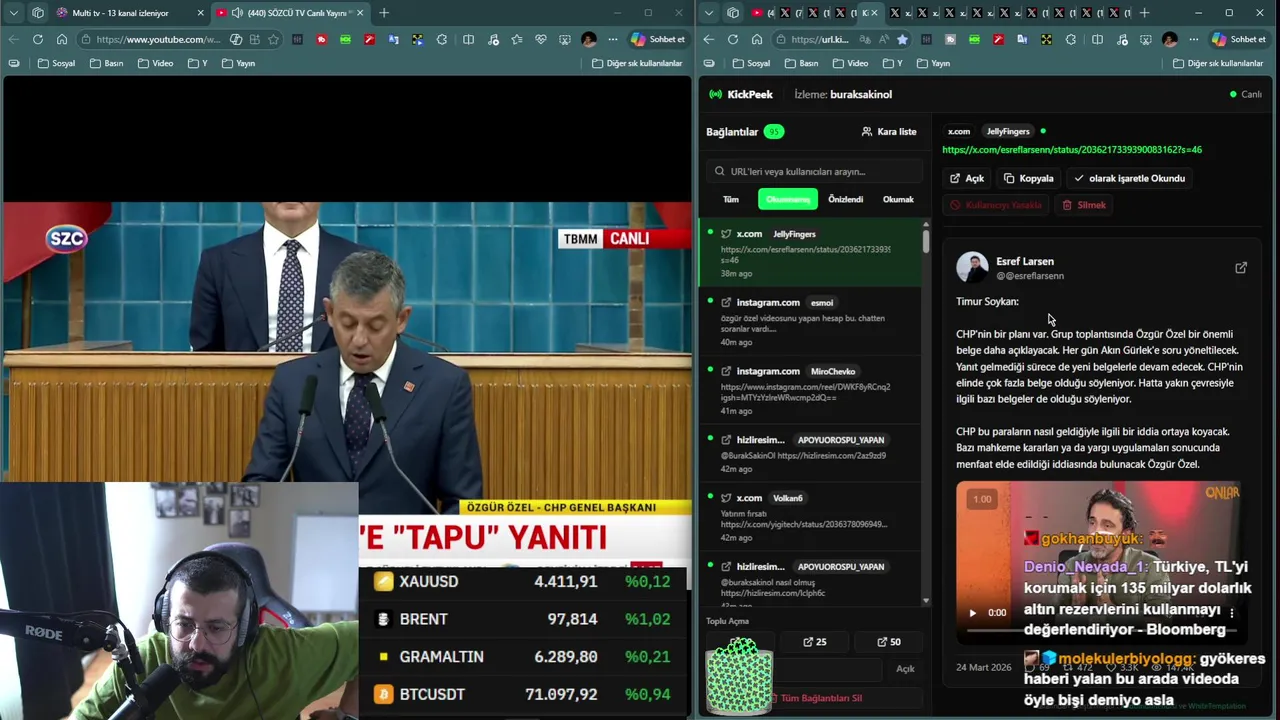This screenshot has width=1280, height=720.
Task: Select the x.com JellyFingers link row
Action: (810, 253)
